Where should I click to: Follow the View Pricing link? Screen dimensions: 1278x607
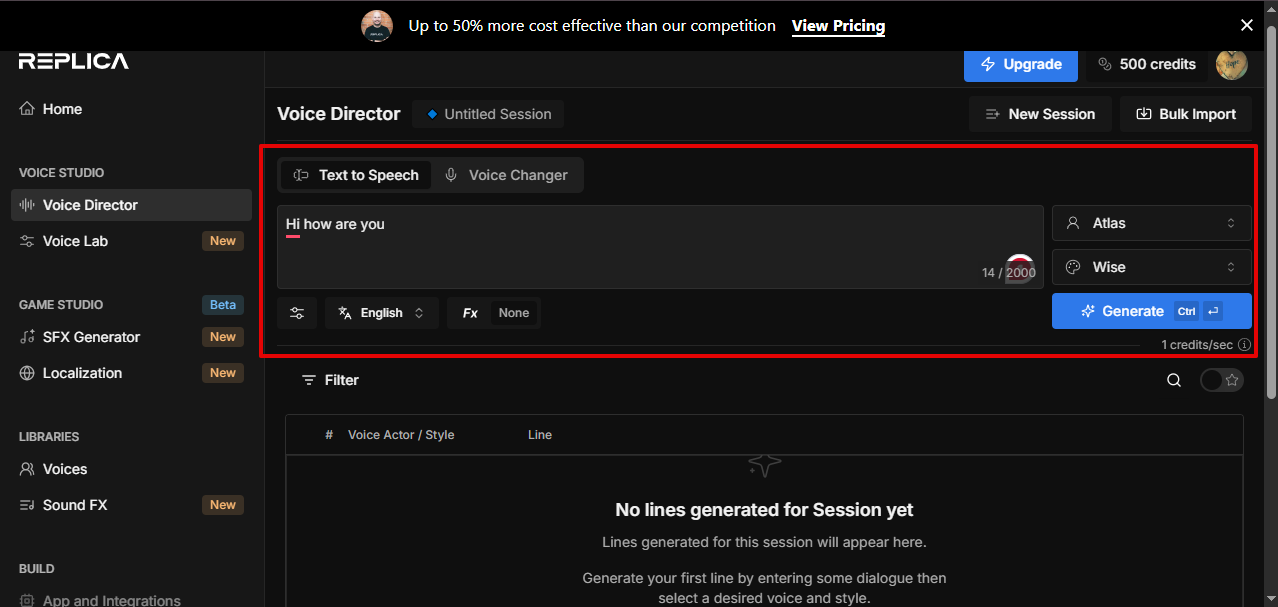click(838, 26)
